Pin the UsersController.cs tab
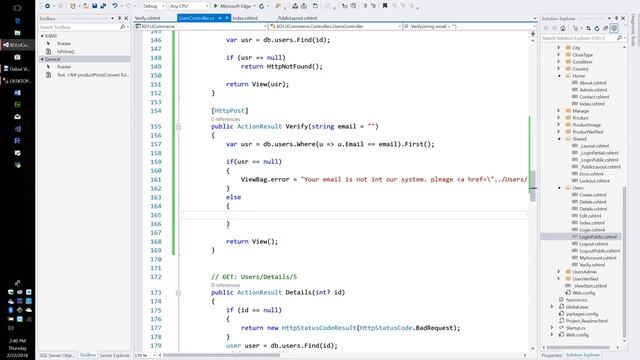 tap(220, 18)
